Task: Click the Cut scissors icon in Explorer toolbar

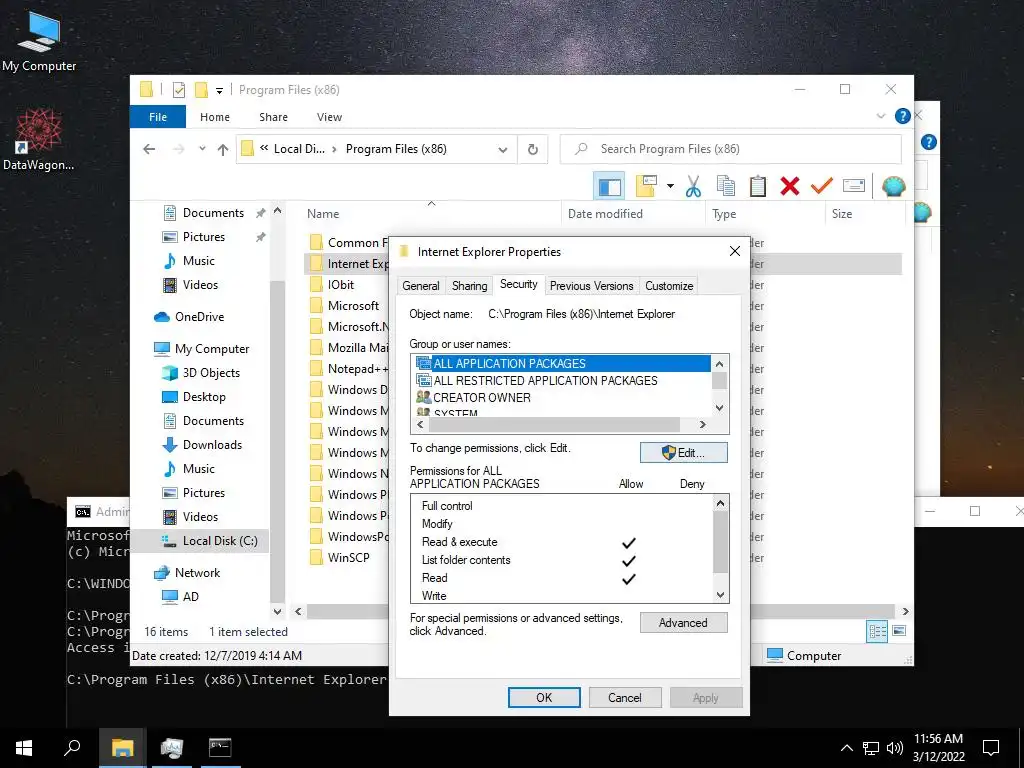Action: [x=693, y=186]
